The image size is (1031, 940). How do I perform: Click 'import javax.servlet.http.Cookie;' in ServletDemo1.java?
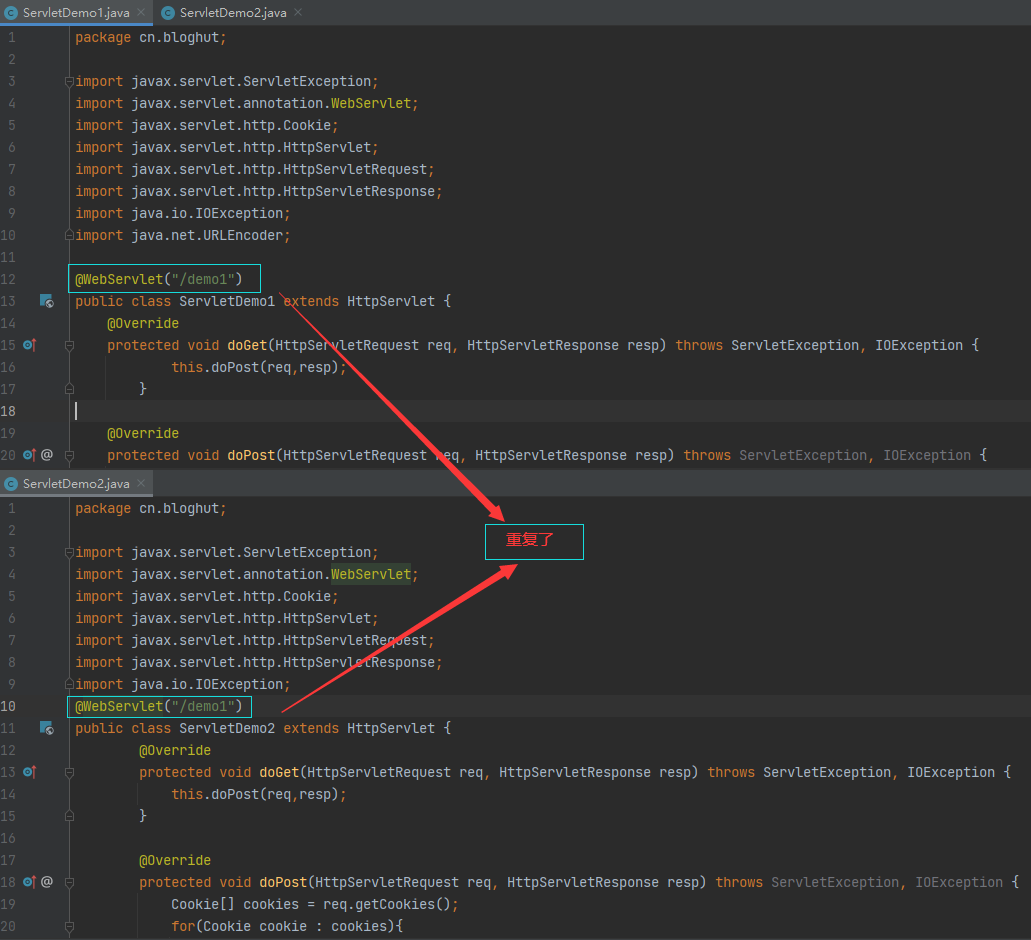tap(206, 126)
